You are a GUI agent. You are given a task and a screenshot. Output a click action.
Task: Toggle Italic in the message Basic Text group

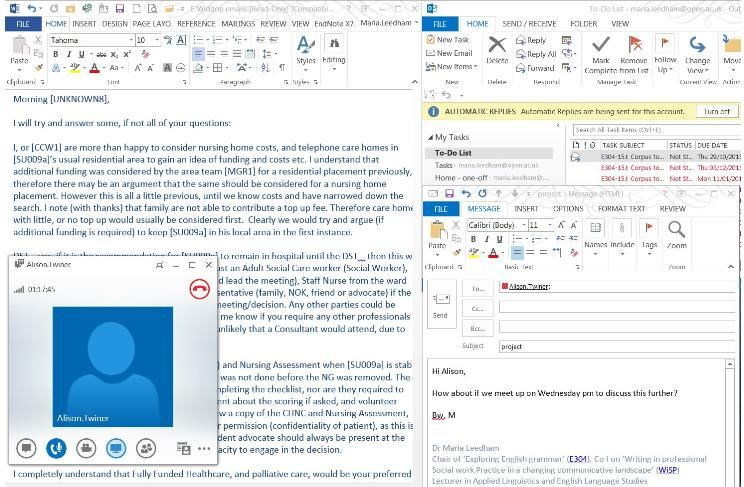coord(486,239)
